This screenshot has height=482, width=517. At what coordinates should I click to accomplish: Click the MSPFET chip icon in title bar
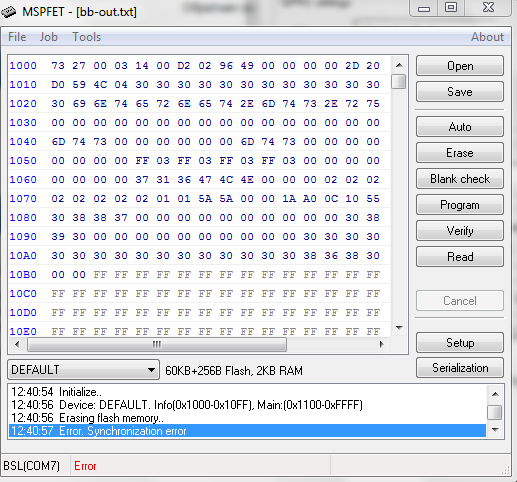coord(8,12)
